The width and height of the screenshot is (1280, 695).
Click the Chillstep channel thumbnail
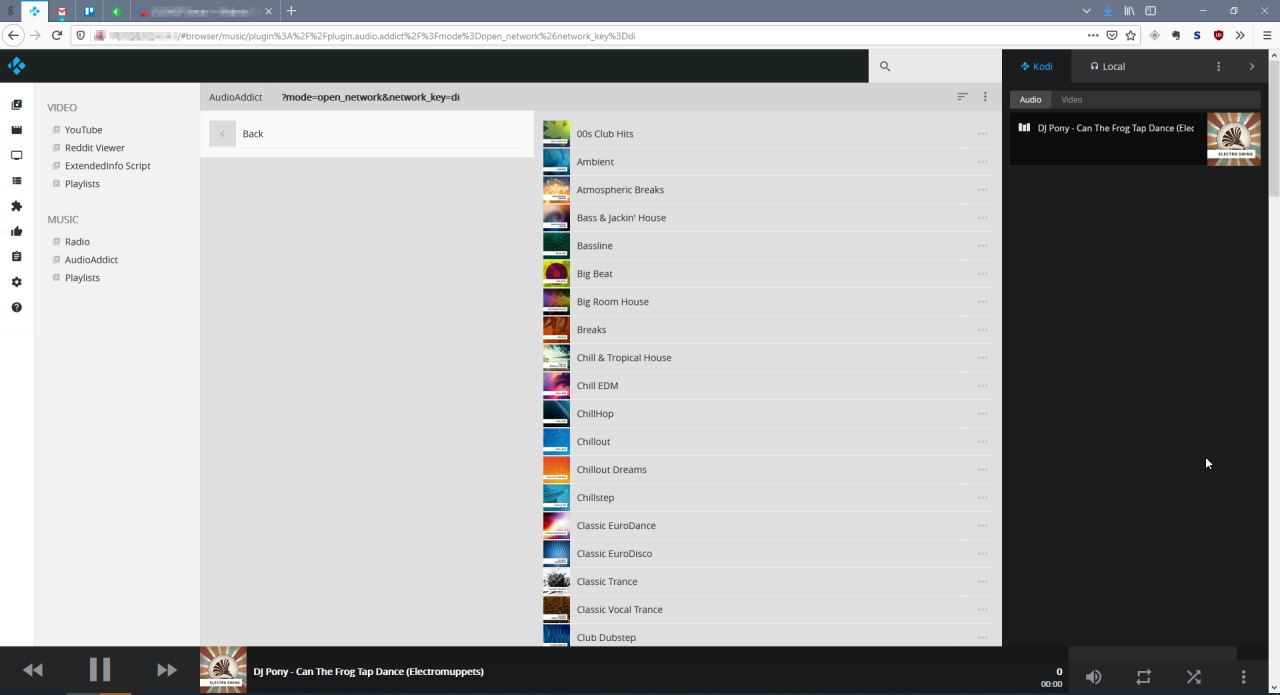click(556, 498)
